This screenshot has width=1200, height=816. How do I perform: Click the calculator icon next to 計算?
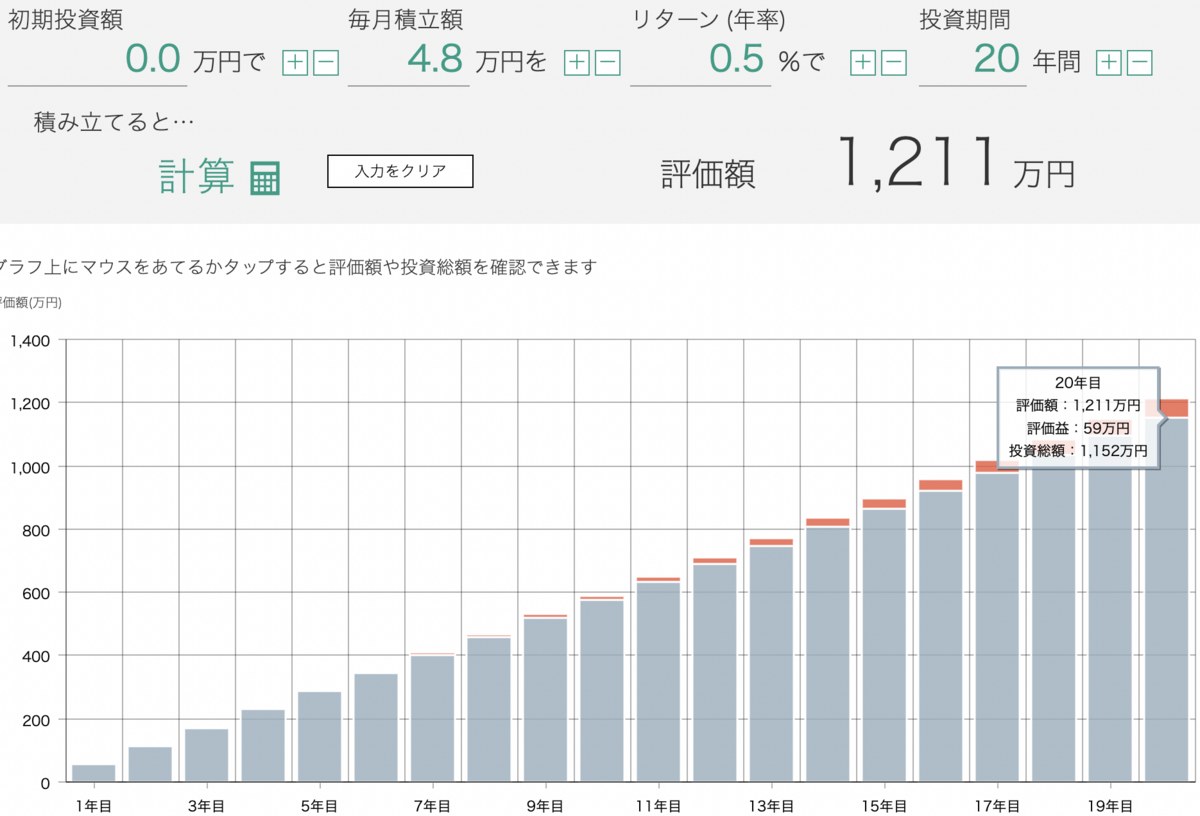[265, 178]
